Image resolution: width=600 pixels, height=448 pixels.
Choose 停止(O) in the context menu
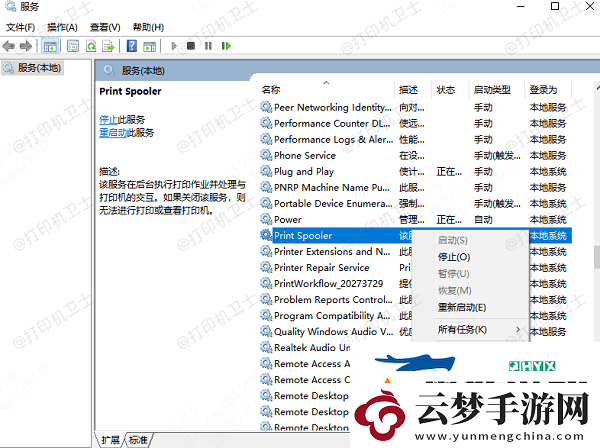pos(454,257)
